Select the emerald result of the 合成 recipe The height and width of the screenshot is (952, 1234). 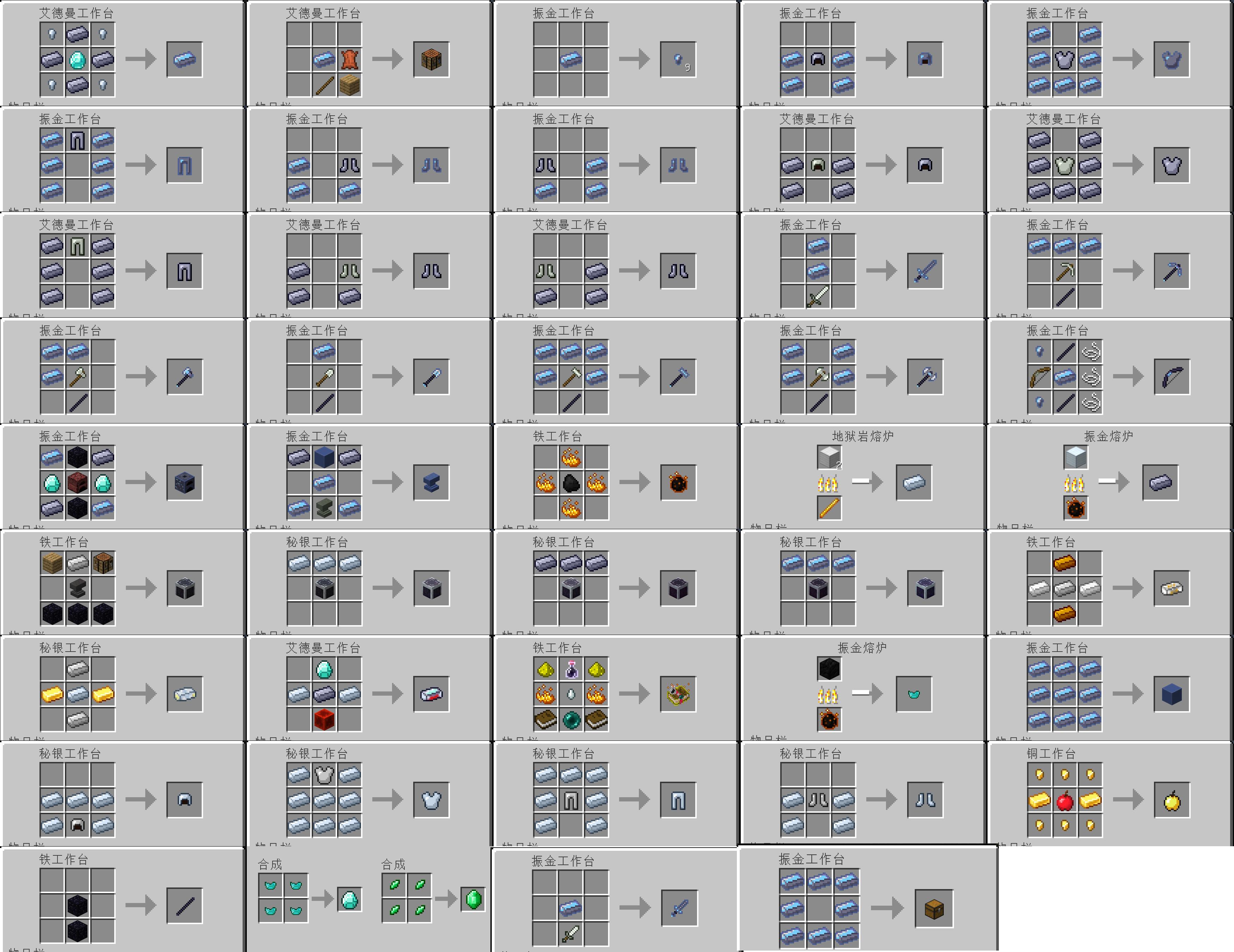[x=474, y=899]
